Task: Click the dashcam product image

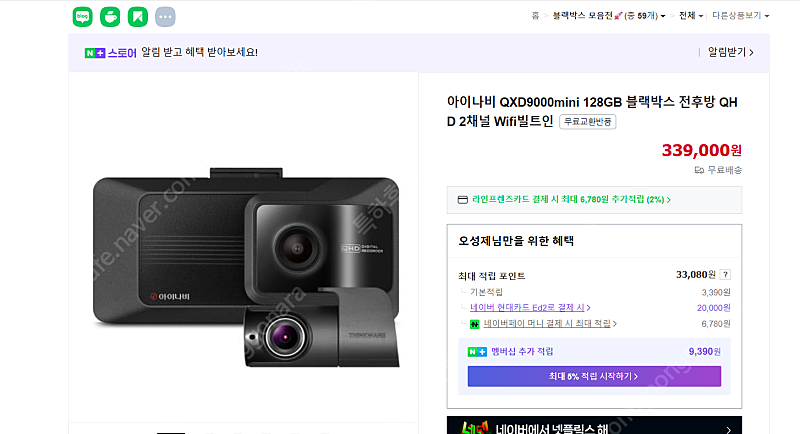Action: [246, 267]
